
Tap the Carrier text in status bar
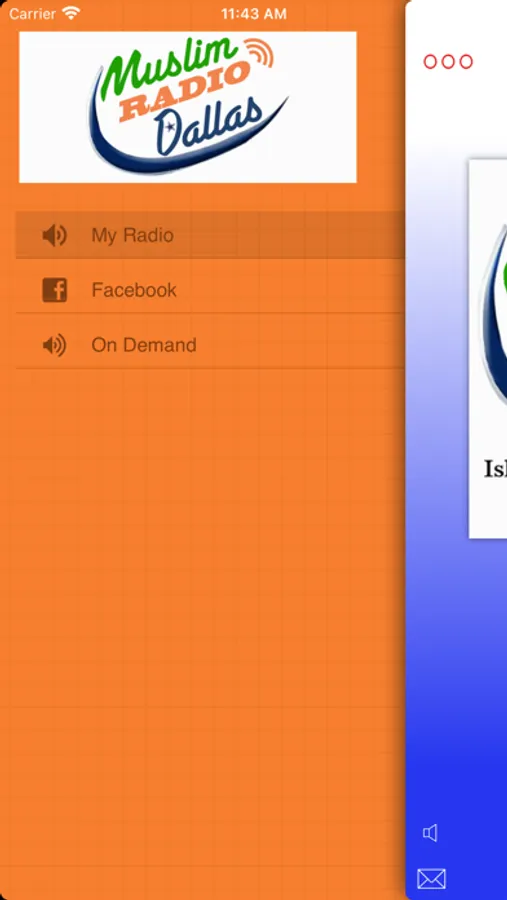click(x=32, y=14)
